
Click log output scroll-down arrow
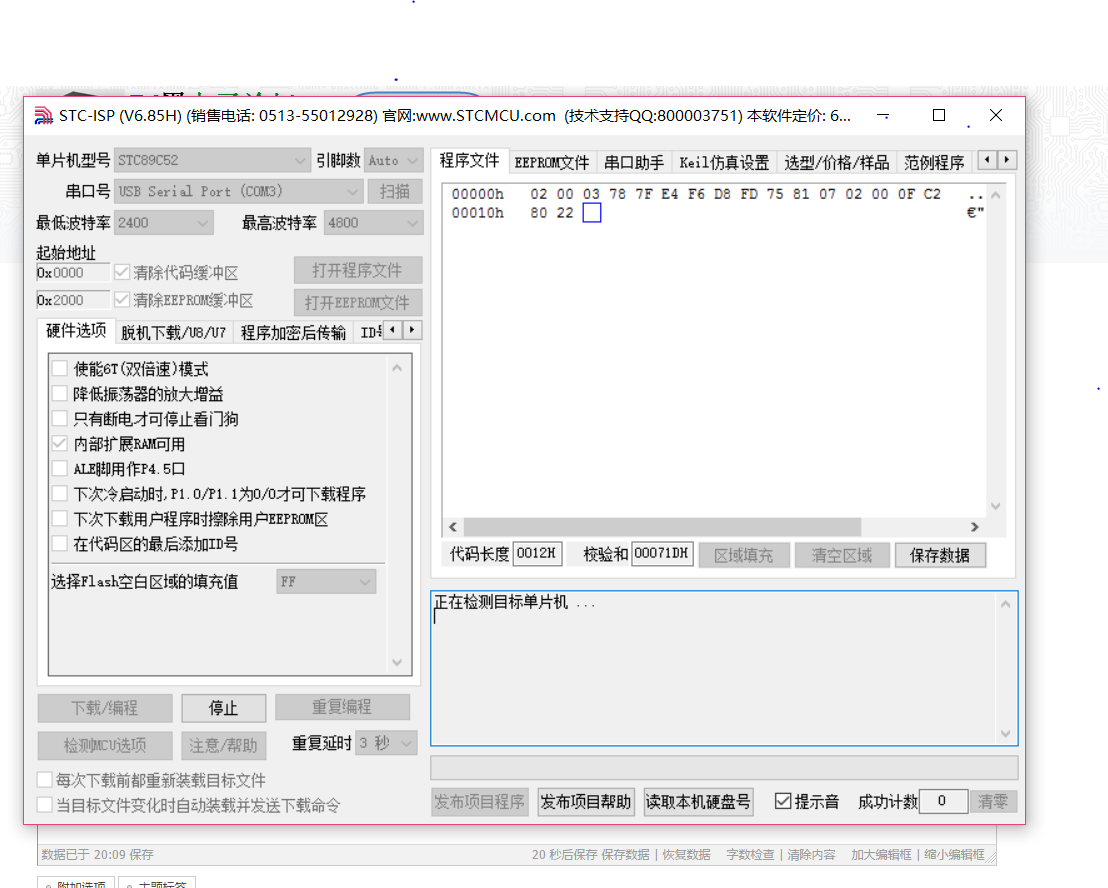1006,733
